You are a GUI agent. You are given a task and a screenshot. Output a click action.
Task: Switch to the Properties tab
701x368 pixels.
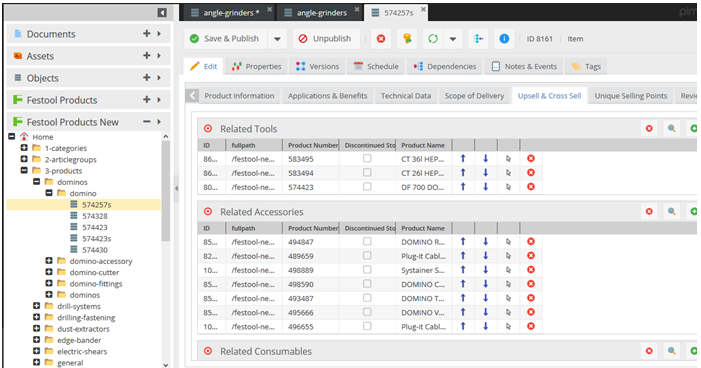click(257, 66)
